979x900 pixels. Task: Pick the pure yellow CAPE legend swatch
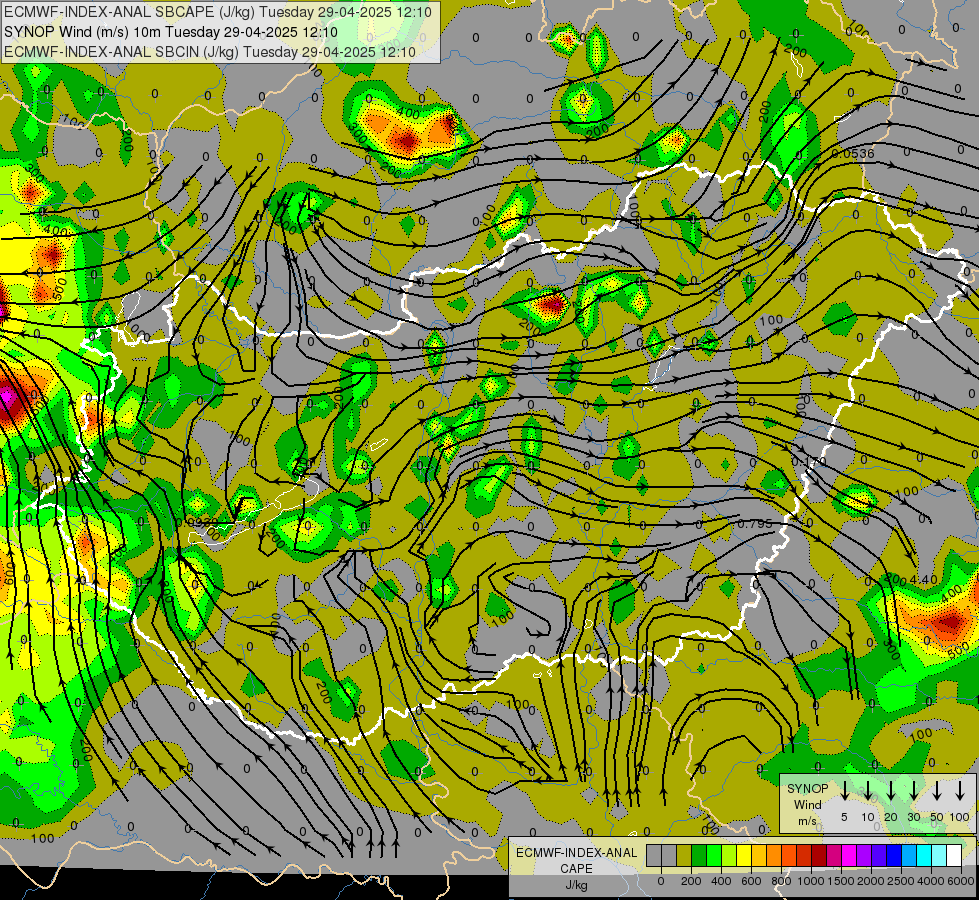[744, 855]
